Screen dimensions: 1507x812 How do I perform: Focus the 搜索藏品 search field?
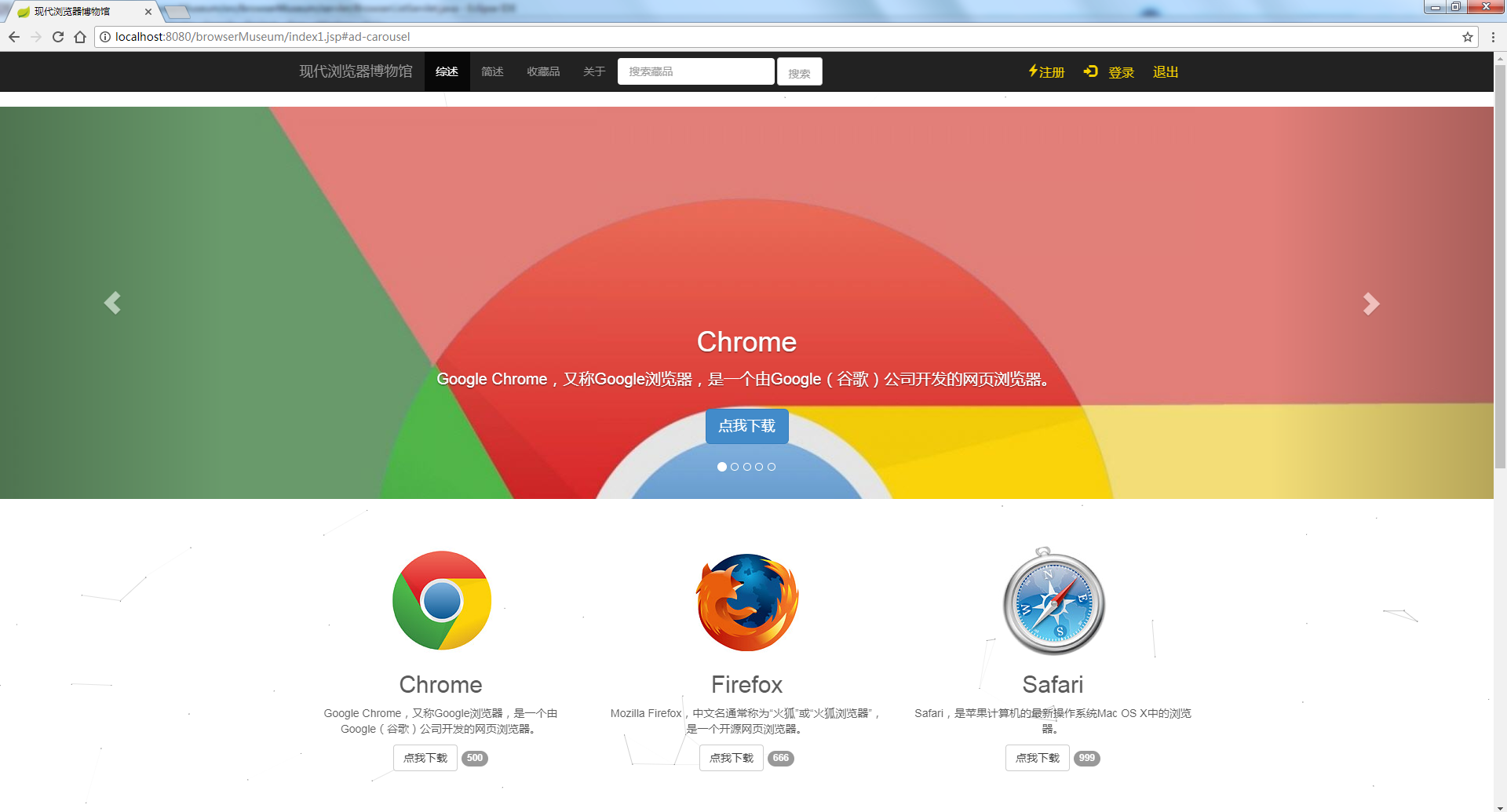696,71
